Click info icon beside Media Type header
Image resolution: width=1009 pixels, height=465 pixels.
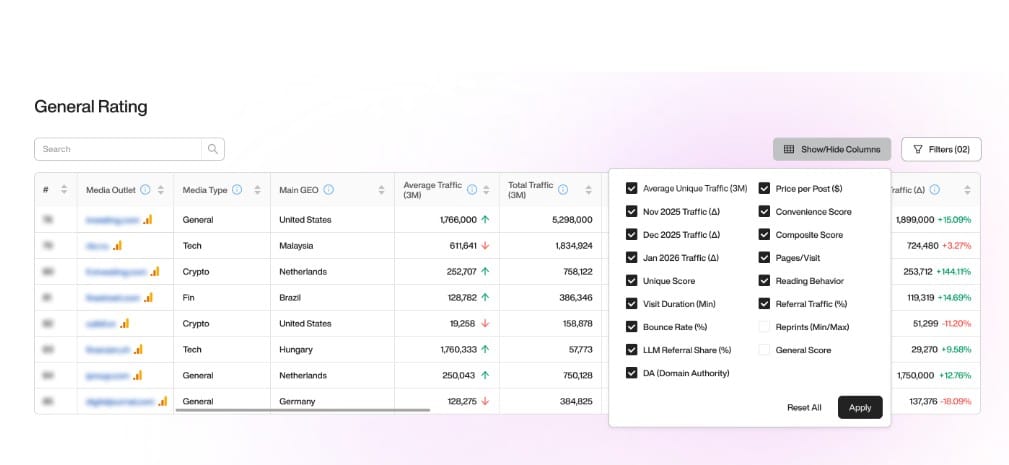click(x=237, y=190)
